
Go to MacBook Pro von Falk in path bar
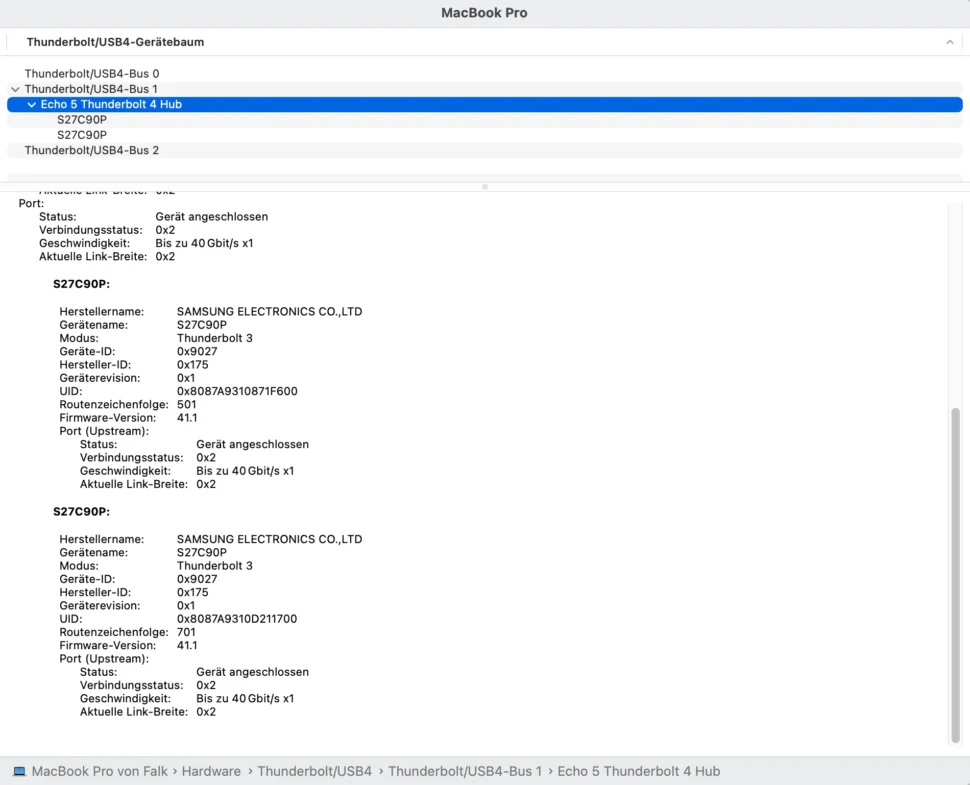100,771
